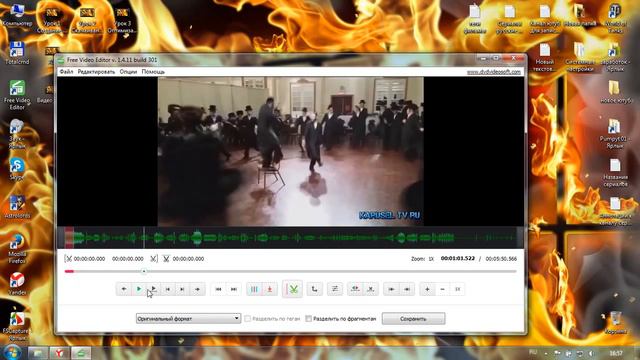
Task: Click the video preview frame
Action: [291, 151]
